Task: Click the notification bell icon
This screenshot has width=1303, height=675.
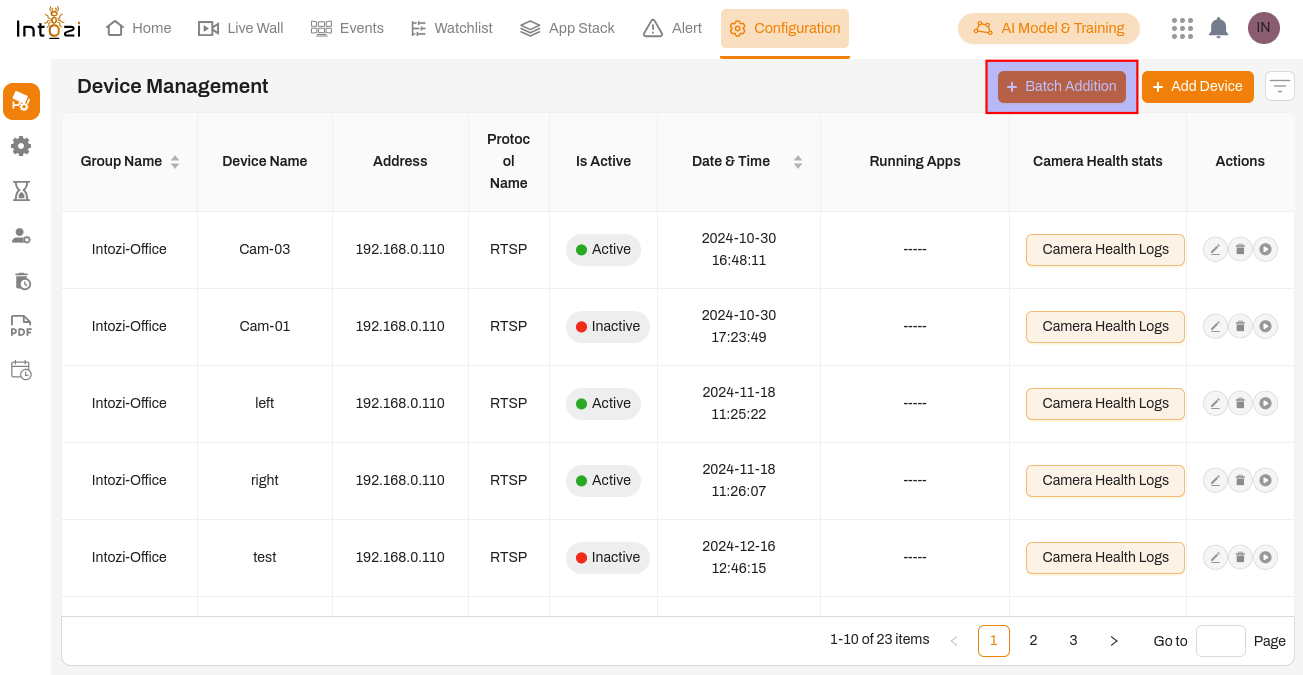Action: coord(1218,28)
